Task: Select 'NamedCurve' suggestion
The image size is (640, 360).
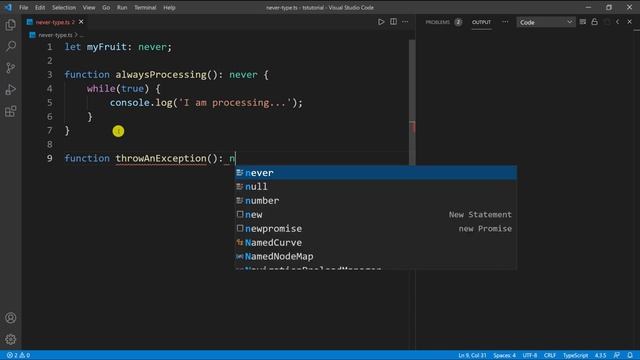Action: 376,242
